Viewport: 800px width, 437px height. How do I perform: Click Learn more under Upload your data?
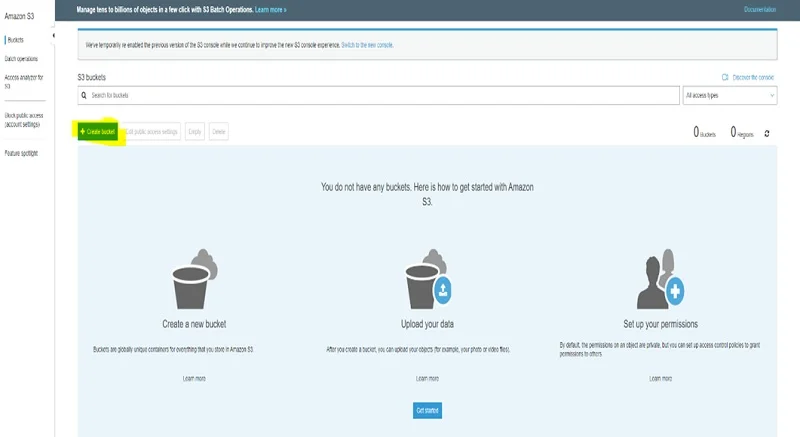(428, 378)
